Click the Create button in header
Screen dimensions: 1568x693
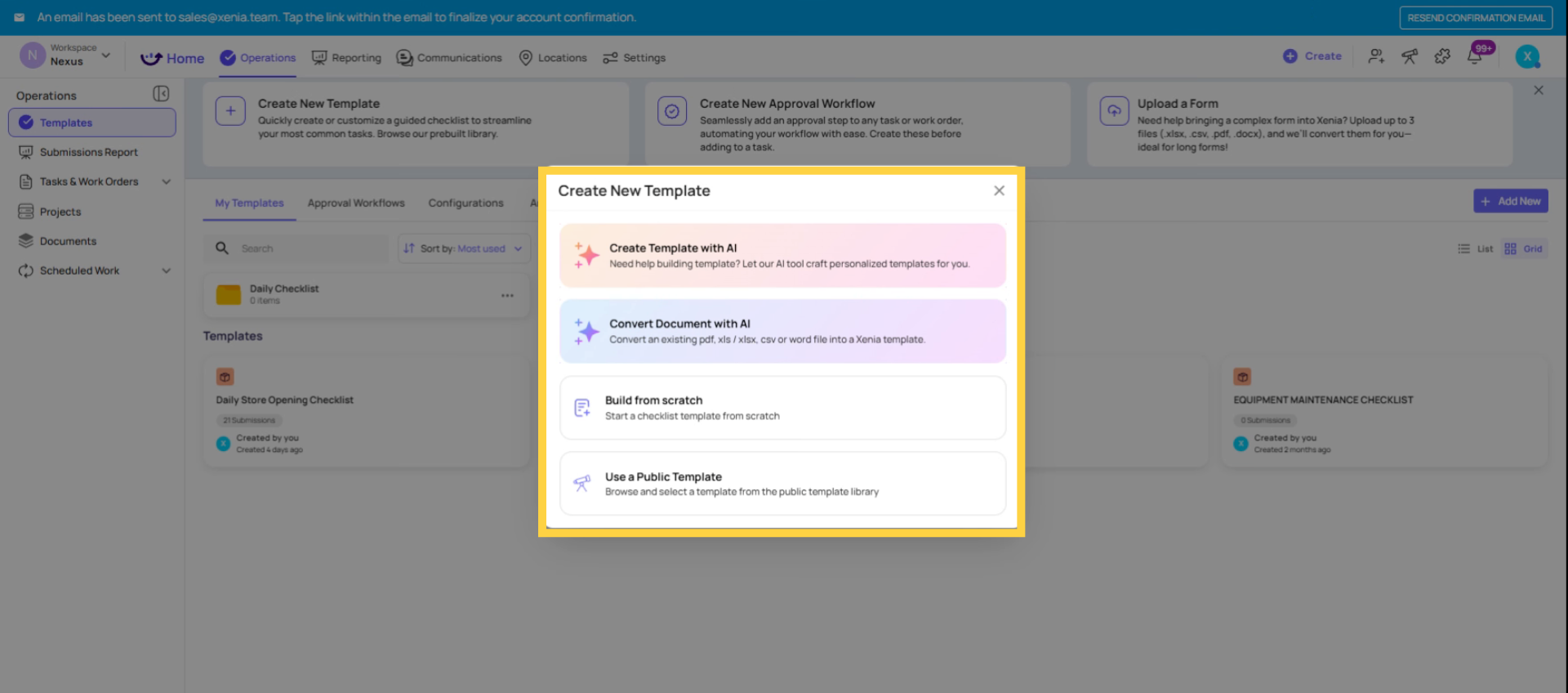point(1312,56)
